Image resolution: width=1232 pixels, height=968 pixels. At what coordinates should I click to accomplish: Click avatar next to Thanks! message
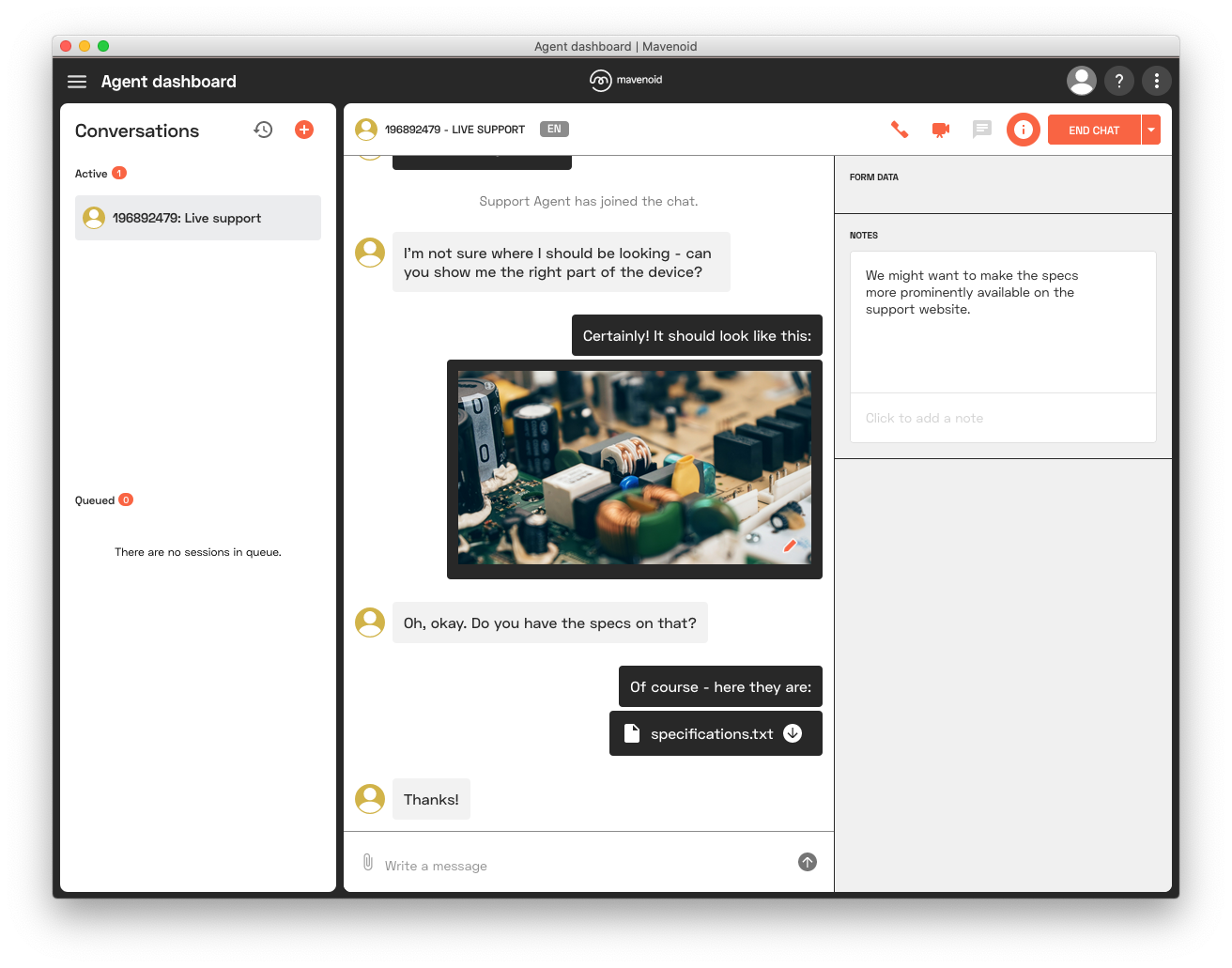[x=370, y=799]
